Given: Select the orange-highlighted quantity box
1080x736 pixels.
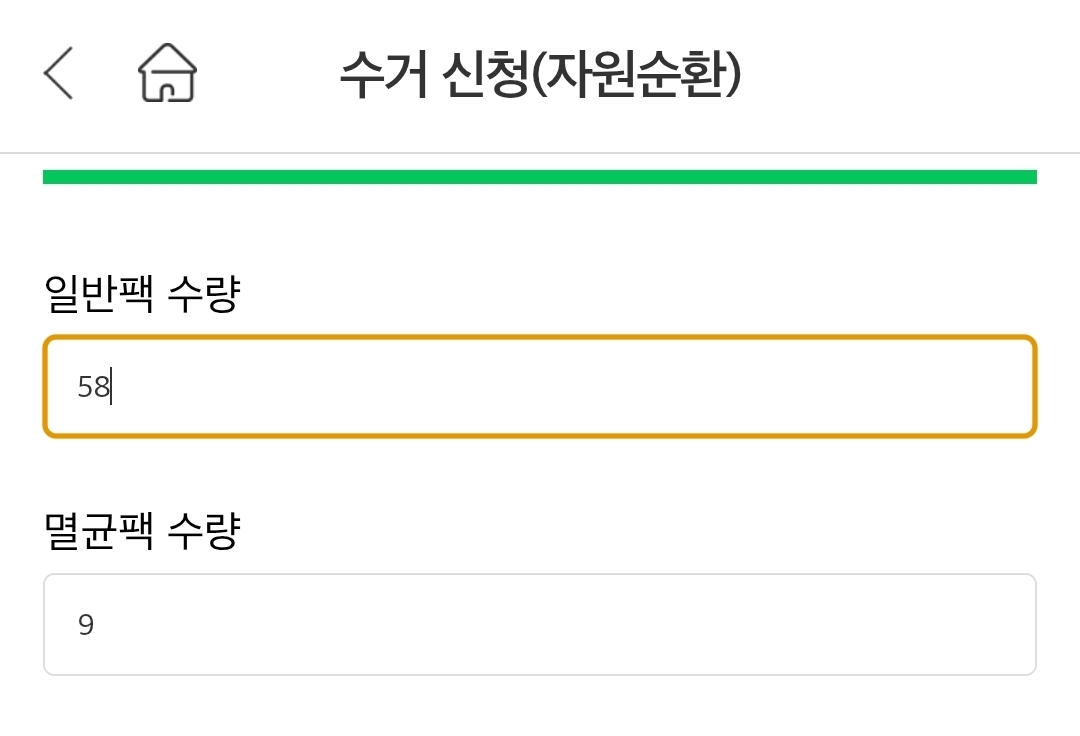Looking at the screenshot, I should click(540, 387).
